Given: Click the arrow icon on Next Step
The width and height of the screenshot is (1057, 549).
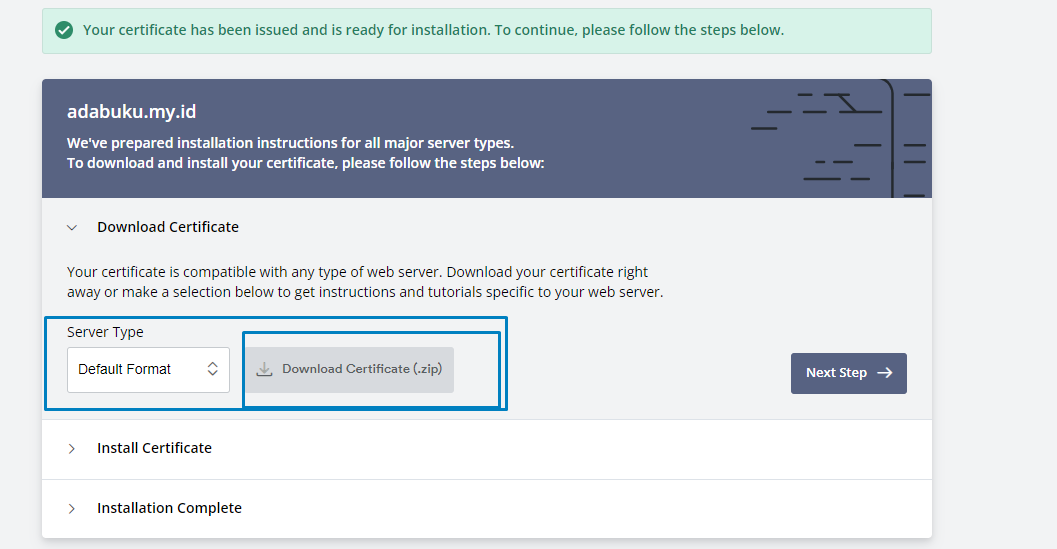Looking at the screenshot, I should pyautogui.click(x=884, y=372).
